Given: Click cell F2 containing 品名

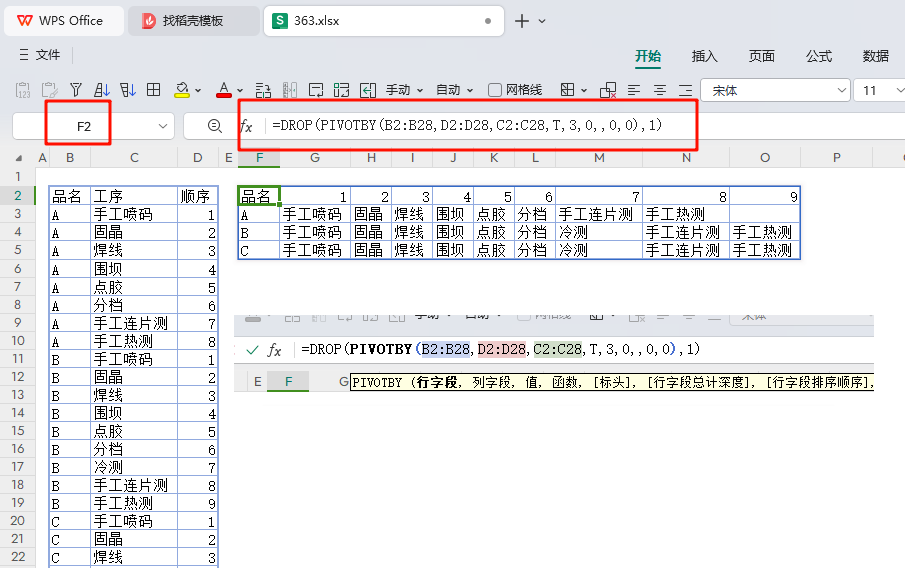Looking at the screenshot, I should pyautogui.click(x=259, y=196).
